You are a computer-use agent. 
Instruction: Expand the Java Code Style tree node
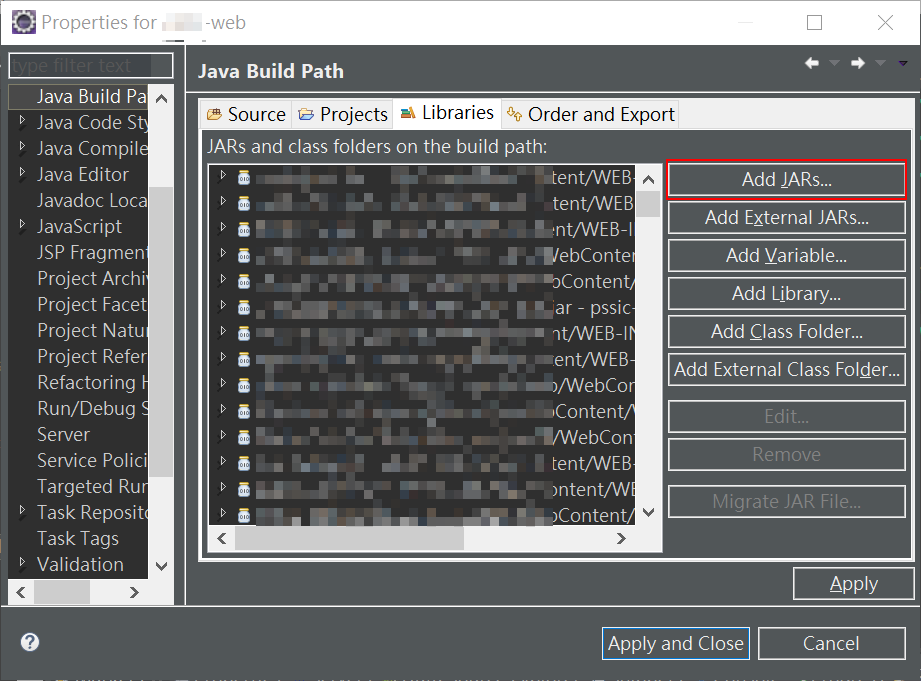click(23, 122)
